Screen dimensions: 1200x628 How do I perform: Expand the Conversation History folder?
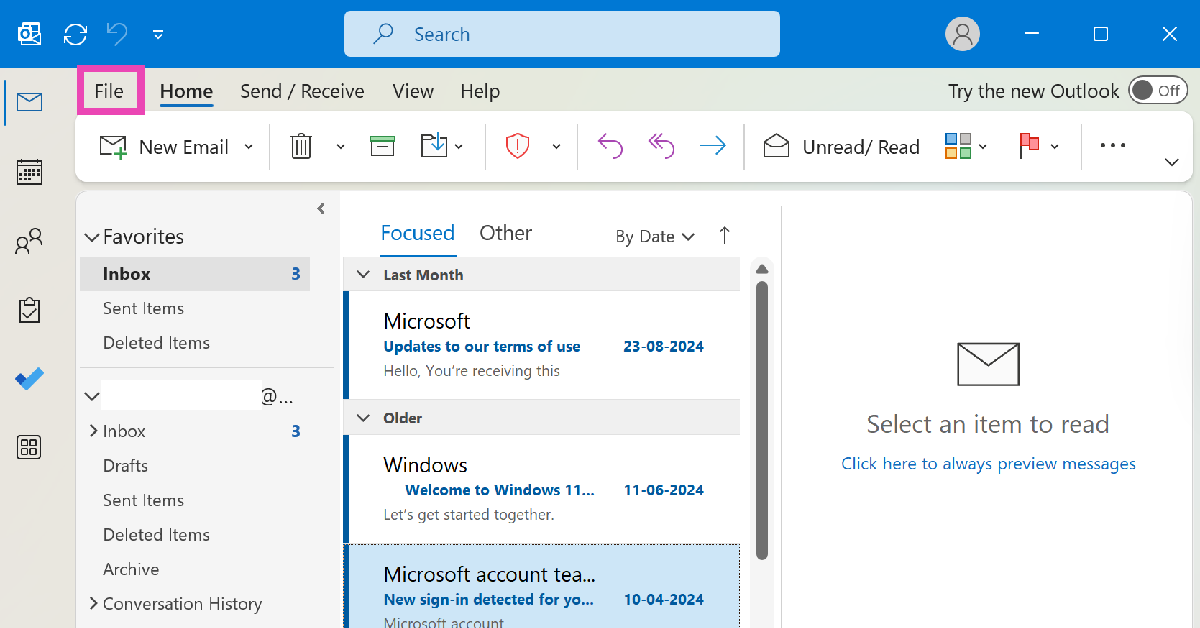tap(93, 604)
